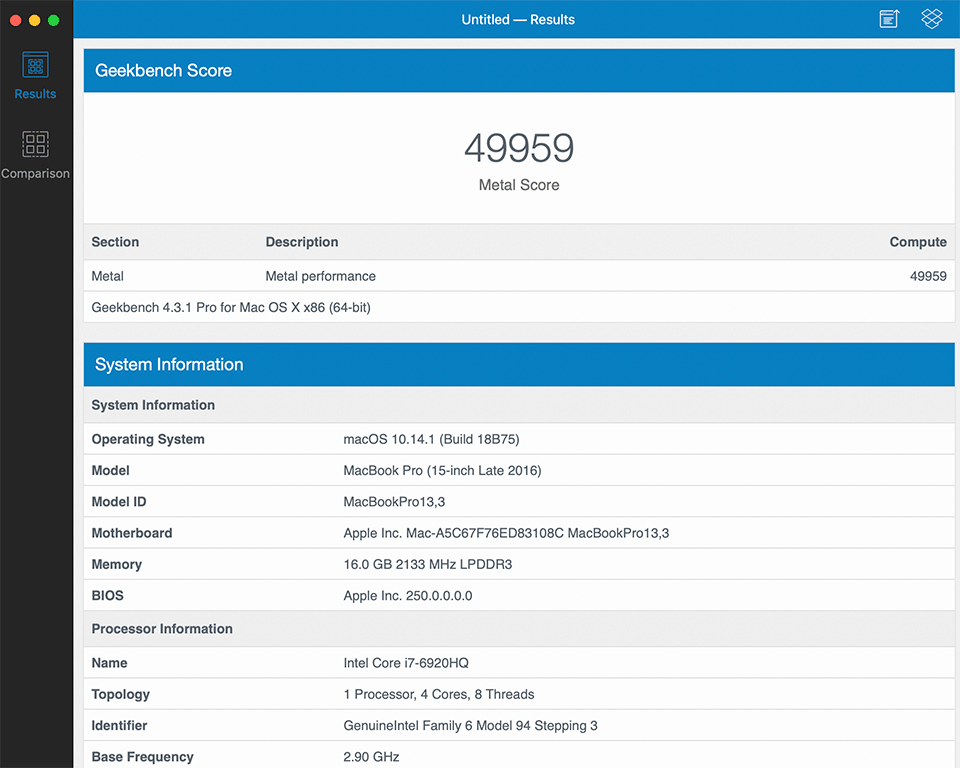Screen dimensions: 960x768
Task: Click the Base Frequency label
Action: tap(143, 756)
